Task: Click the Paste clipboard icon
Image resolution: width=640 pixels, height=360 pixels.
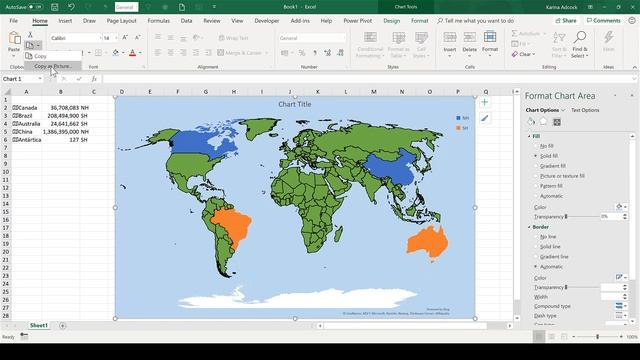Action: click(14, 38)
